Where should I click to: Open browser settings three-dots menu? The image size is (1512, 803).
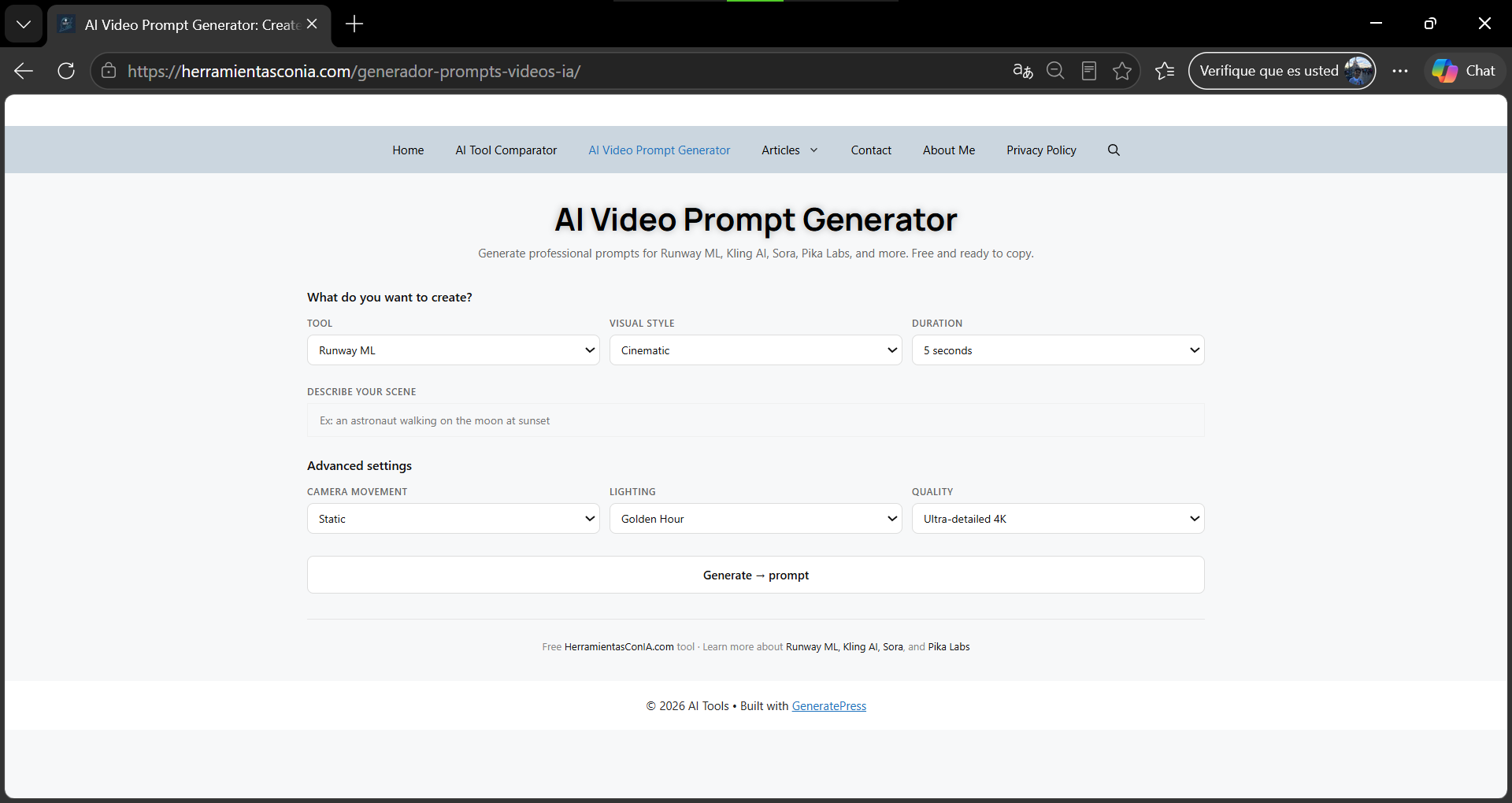[x=1399, y=71]
